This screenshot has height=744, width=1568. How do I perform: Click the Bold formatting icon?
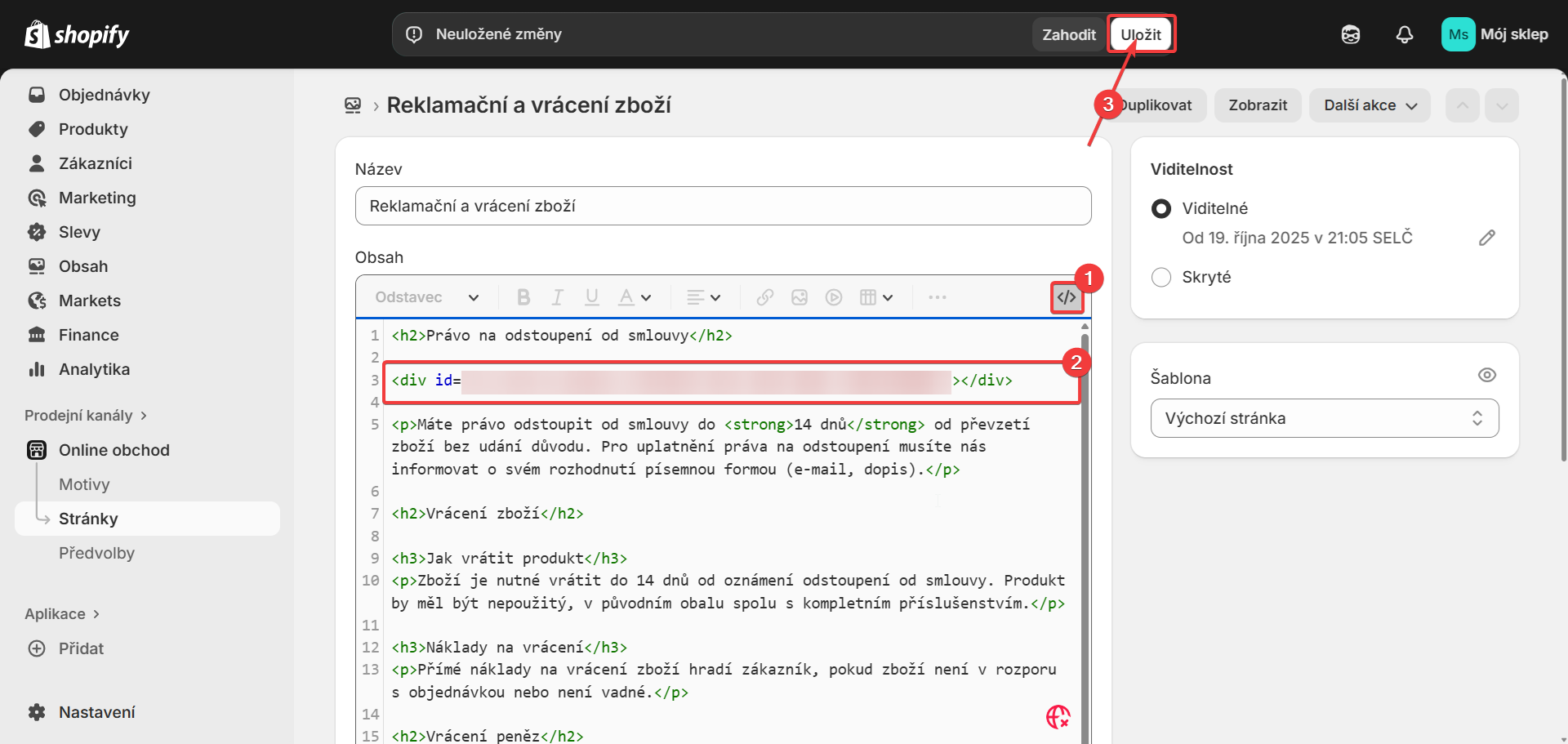[x=523, y=297]
